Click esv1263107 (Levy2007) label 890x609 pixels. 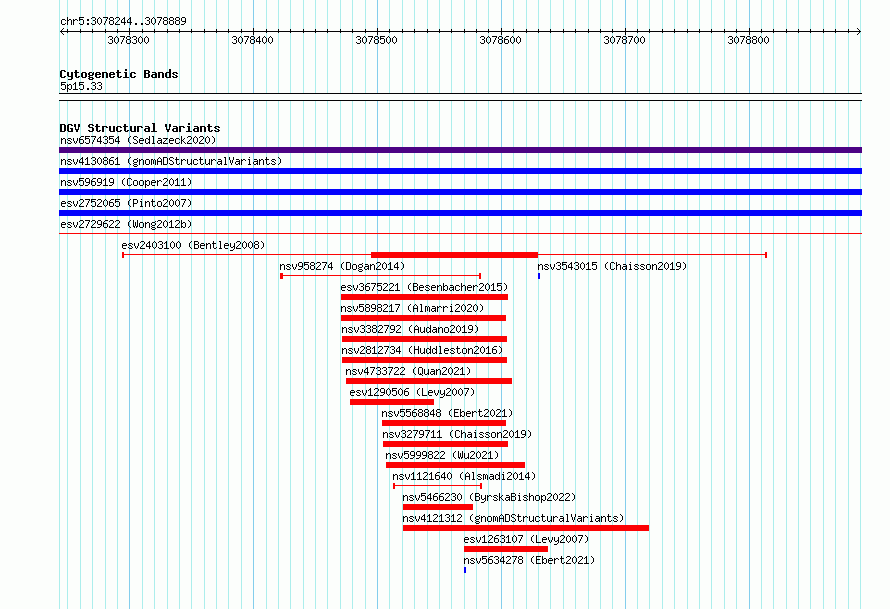coord(526,539)
